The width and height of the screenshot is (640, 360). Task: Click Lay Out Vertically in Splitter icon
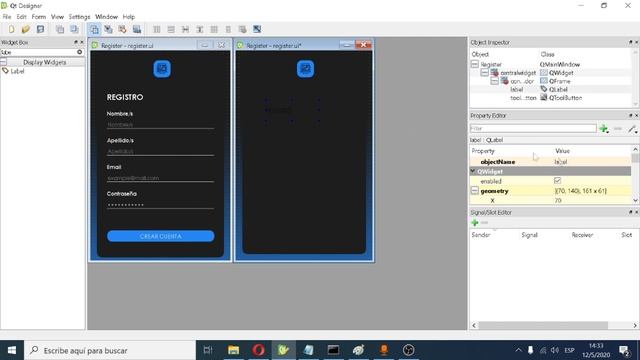(x=200, y=29)
